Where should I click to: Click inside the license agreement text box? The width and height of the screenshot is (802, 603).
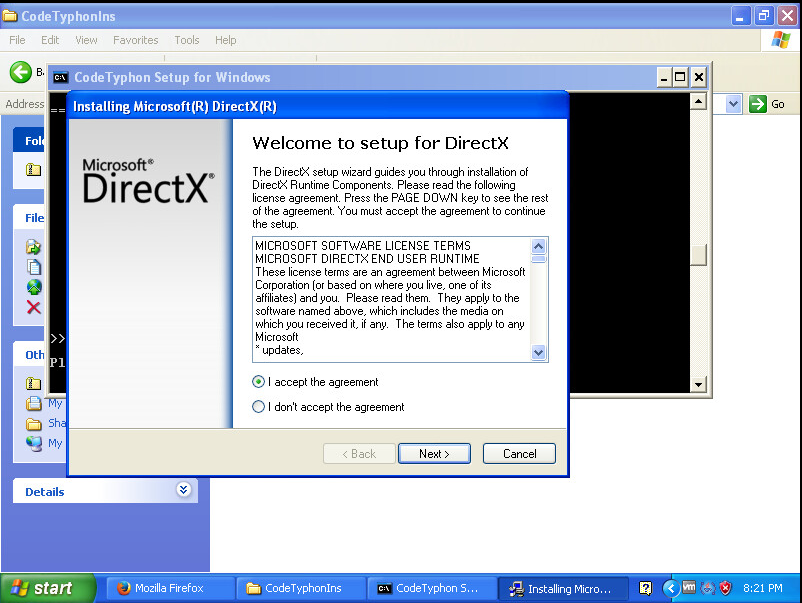pos(390,298)
